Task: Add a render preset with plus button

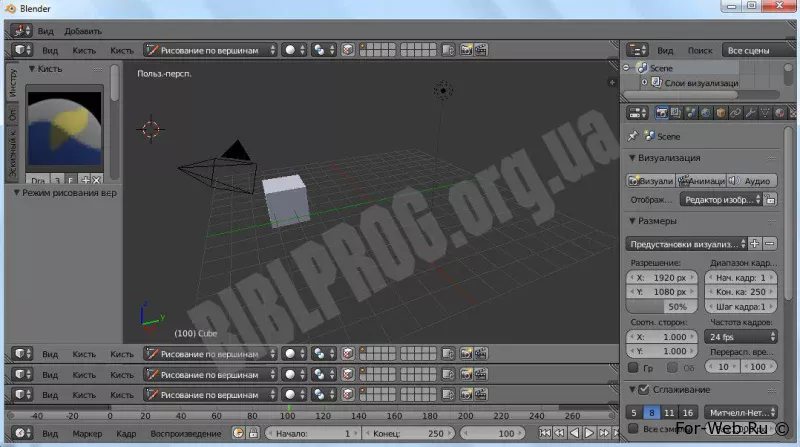Action: 755,244
